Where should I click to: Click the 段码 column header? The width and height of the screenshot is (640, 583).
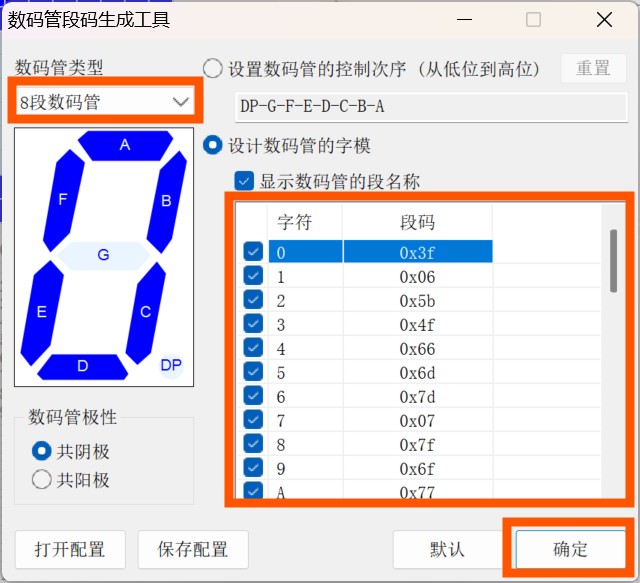(x=418, y=223)
